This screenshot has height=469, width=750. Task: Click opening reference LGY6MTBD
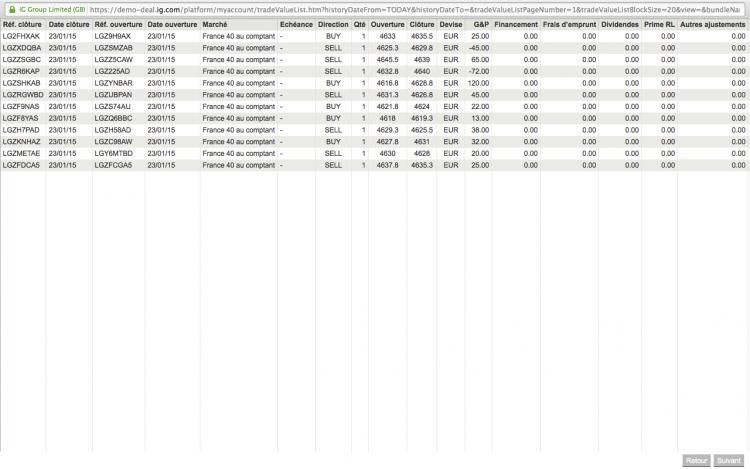point(113,153)
